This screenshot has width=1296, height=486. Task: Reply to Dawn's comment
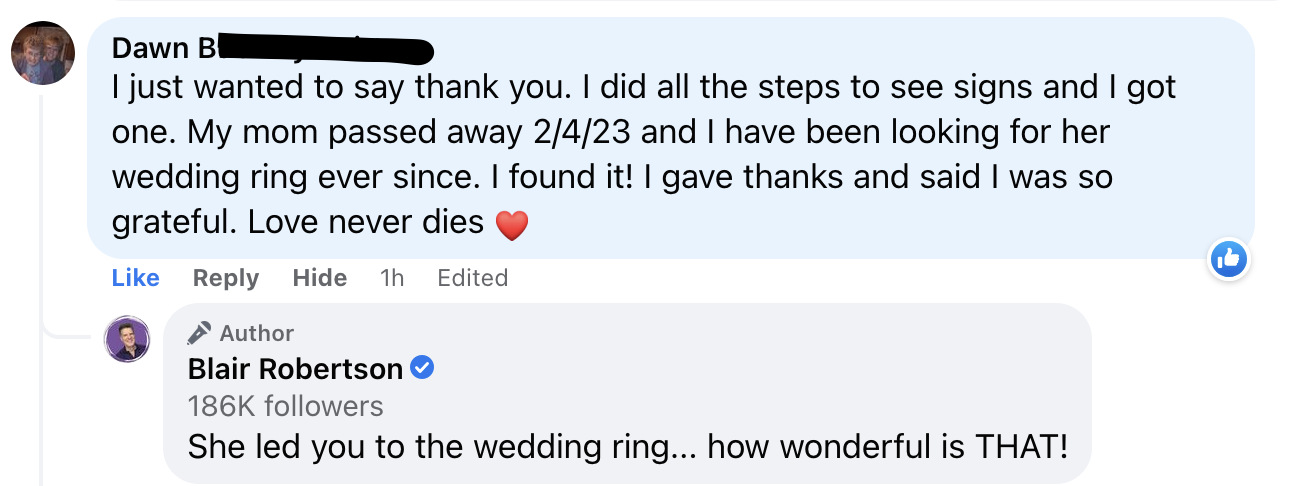coord(225,278)
